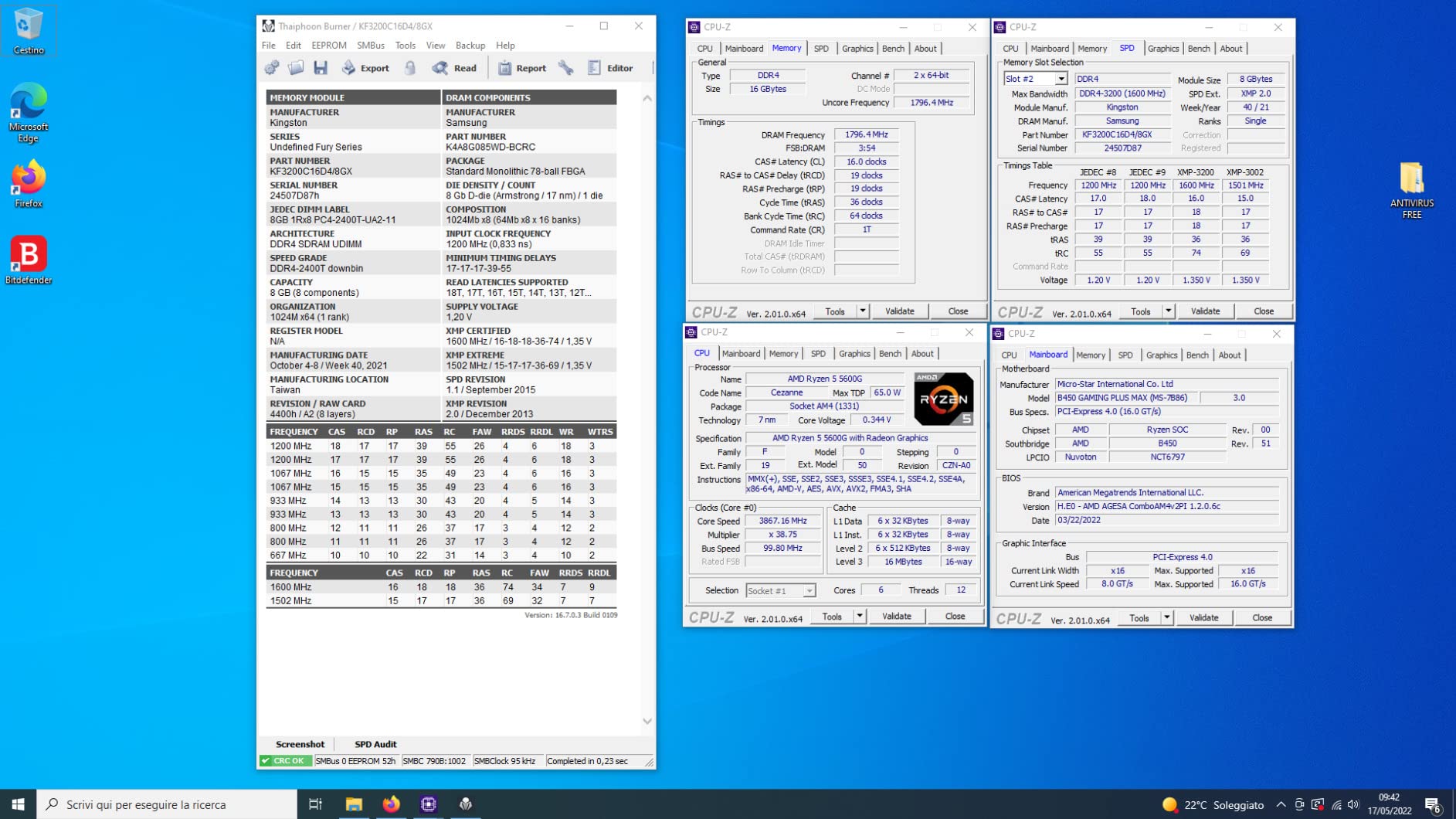Click Close button in the CPU tab CPU-Z window
This screenshot has height=819, width=1456.
[x=955, y=616]
